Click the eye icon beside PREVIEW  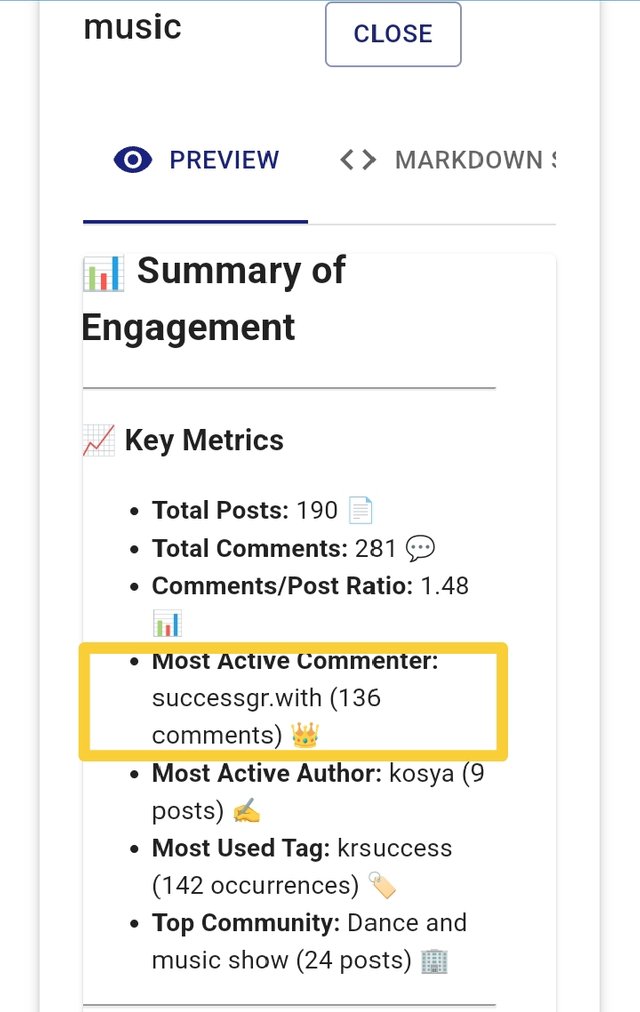(x=133, y=160)
